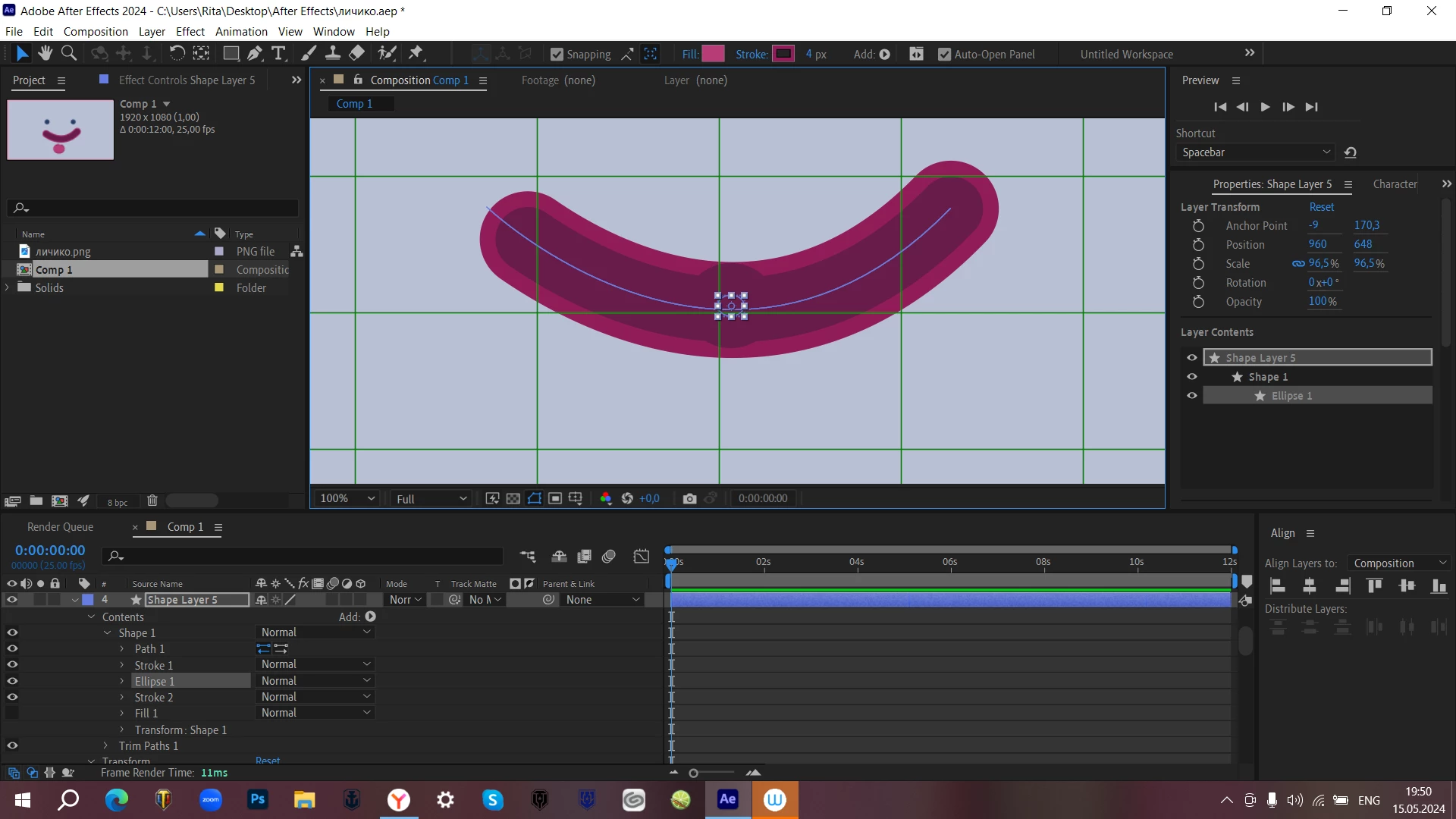
Task: Select the Hand tool
Action: (x=45, y=53)
